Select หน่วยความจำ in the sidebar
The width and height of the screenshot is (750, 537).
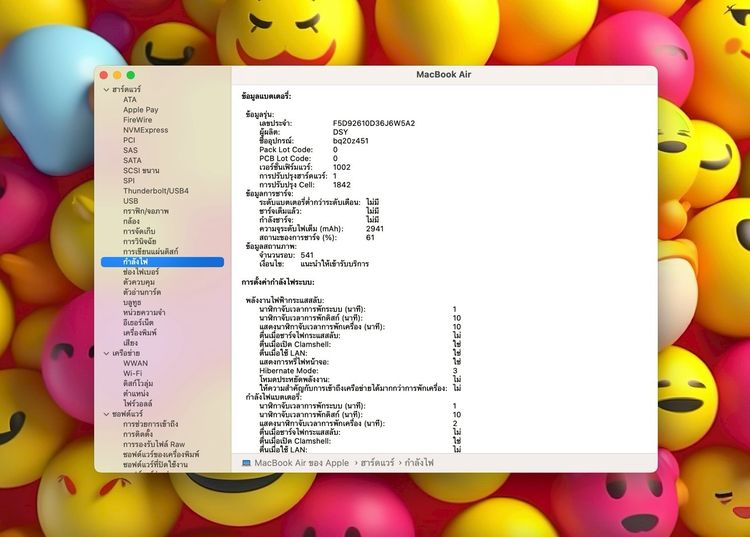[x=144, y=312]
